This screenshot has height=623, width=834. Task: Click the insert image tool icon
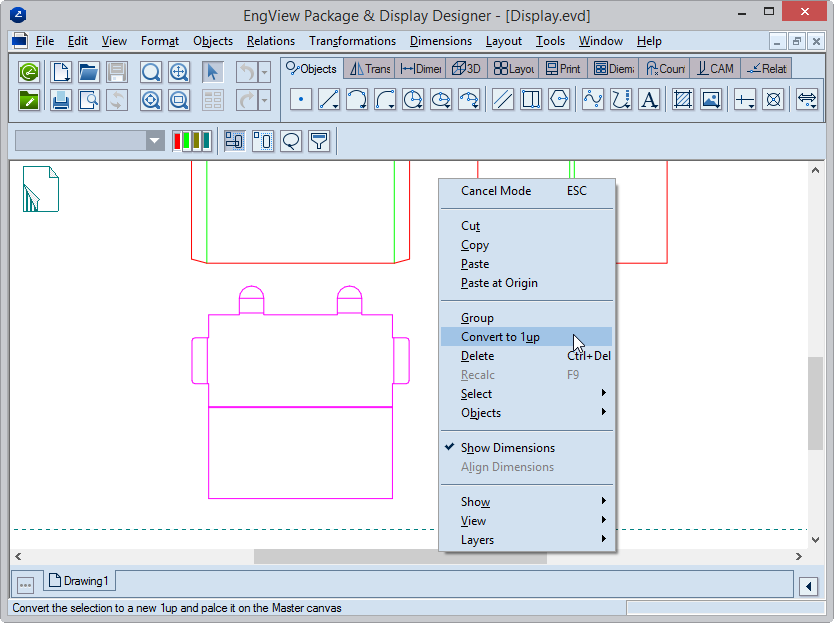711,99
